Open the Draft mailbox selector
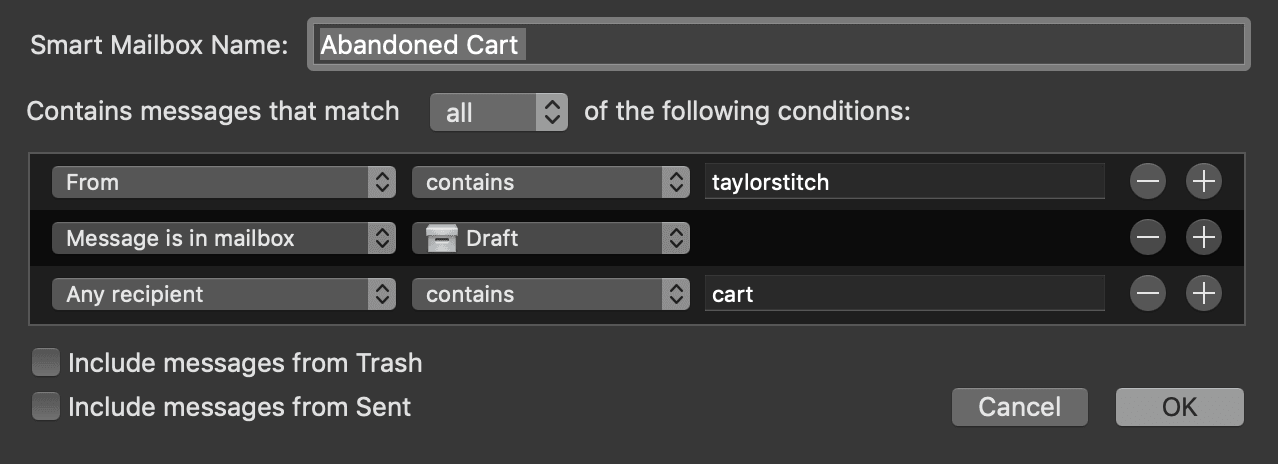 [550, 238]
